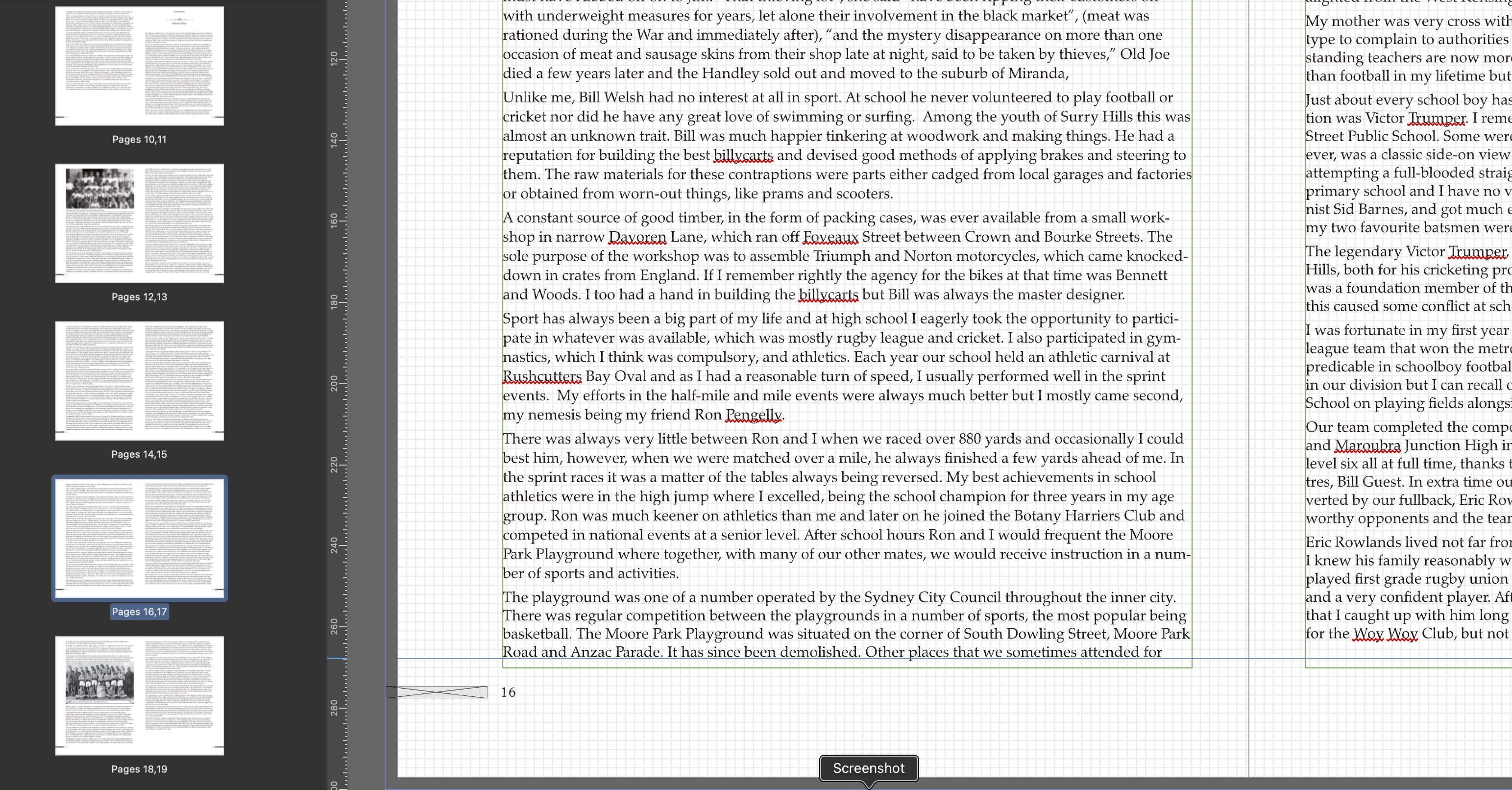Click the misspelled word 'Davoren'
The image size is (1512, 790).
637,237
